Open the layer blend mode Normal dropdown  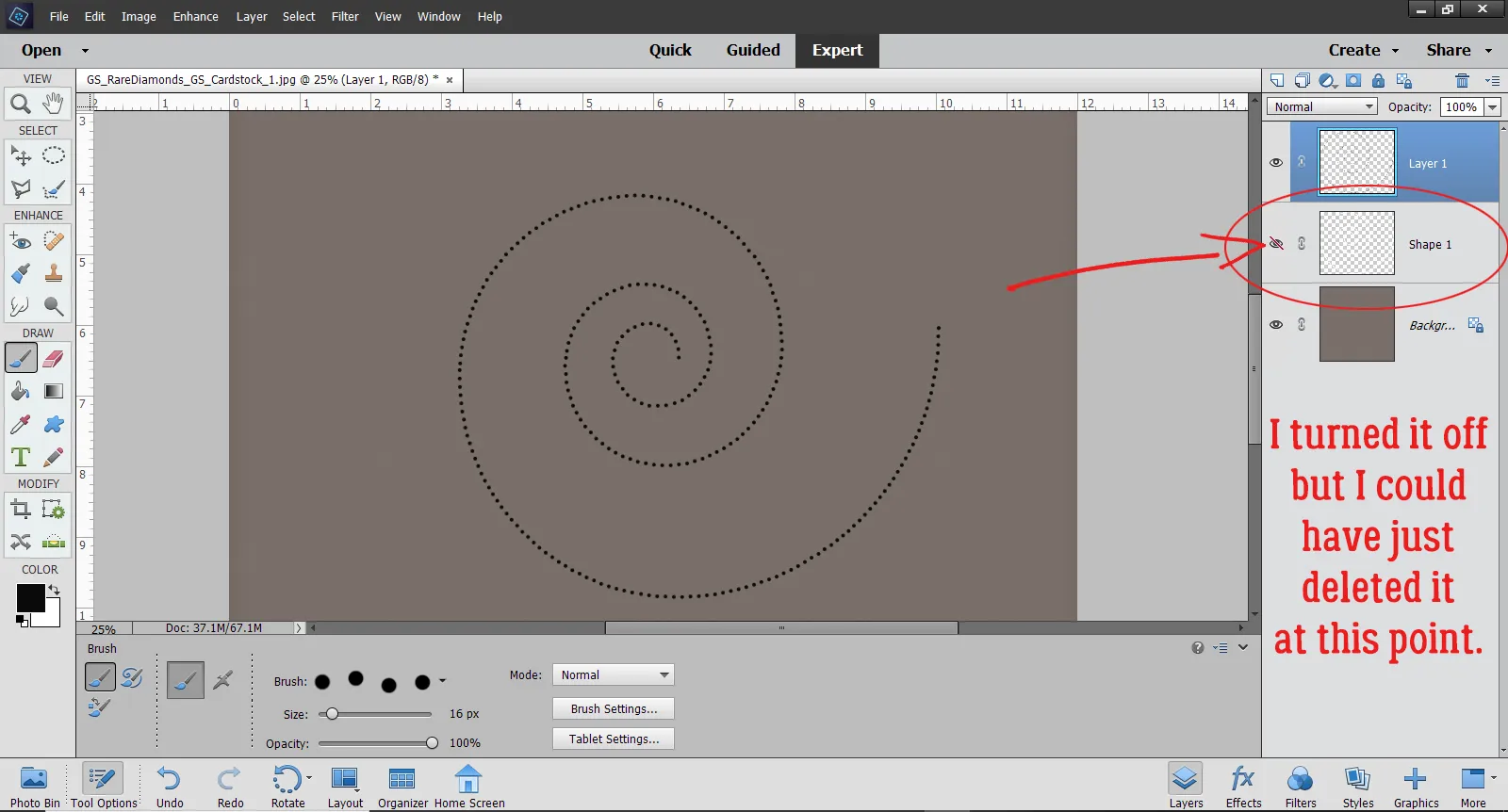pyautogui.click(x=1321, y=107)
